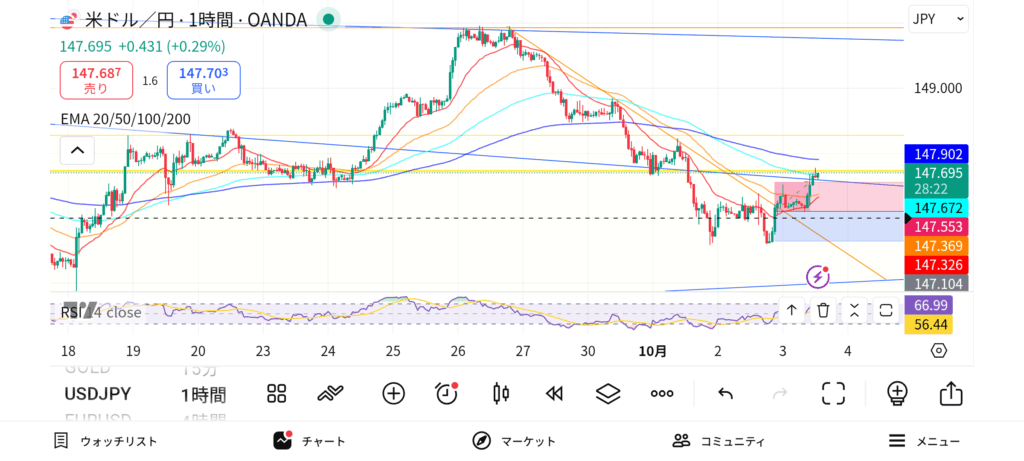Open the JPY currency dropdown
Screen dimensions: 1024x461
click(938, 18)
